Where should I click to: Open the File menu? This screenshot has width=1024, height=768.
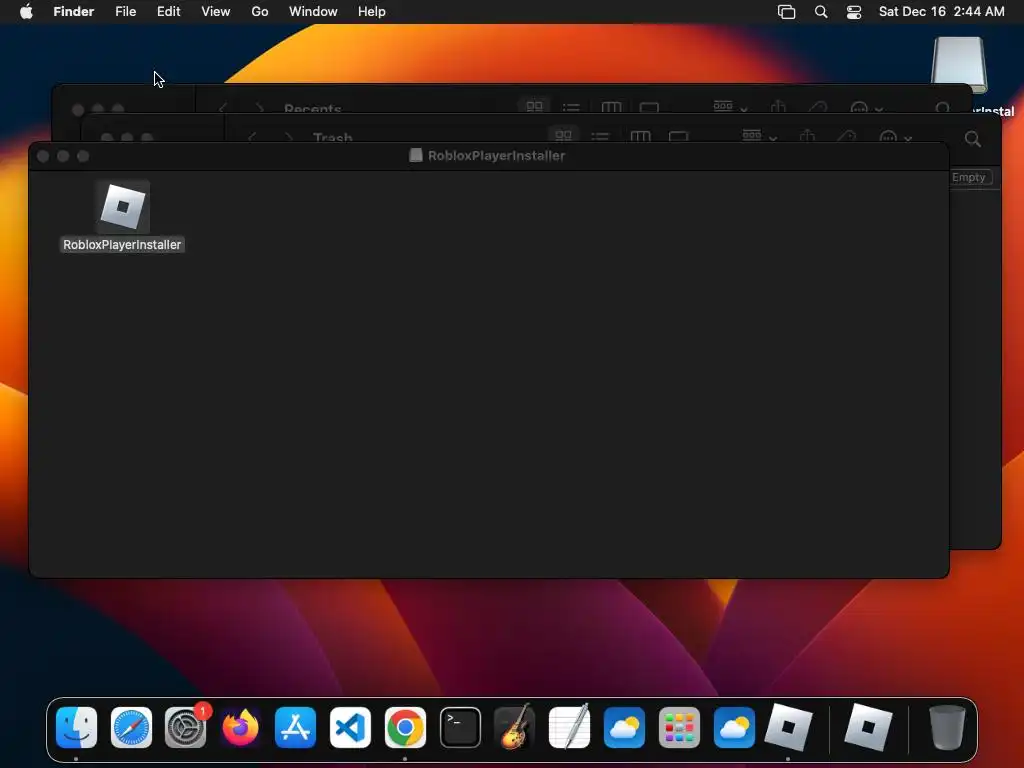coord(125,12)
